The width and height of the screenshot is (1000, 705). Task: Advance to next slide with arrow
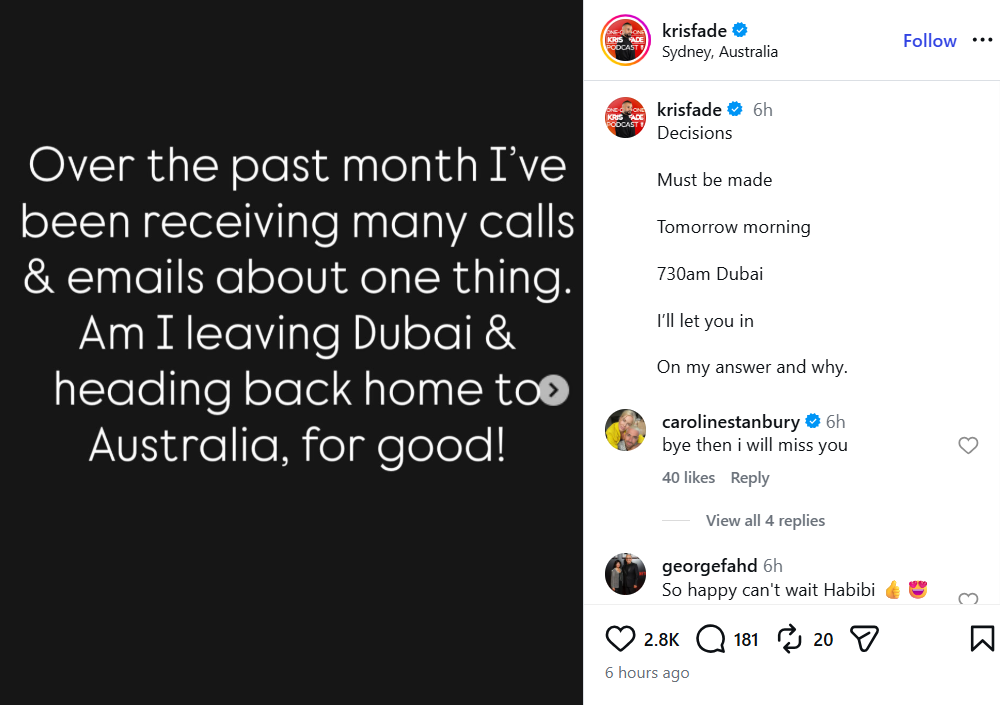point(554,390)
